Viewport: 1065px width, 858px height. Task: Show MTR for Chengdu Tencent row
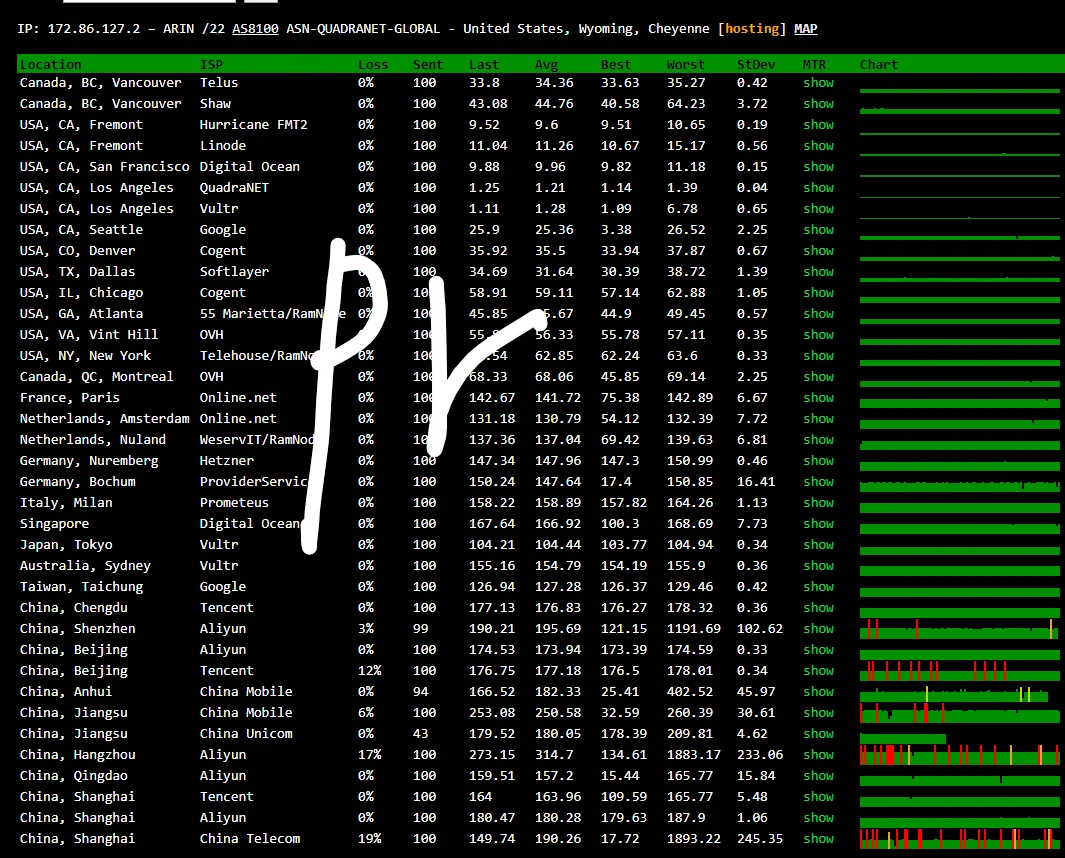pyautogui.click(x=818, y=608)
